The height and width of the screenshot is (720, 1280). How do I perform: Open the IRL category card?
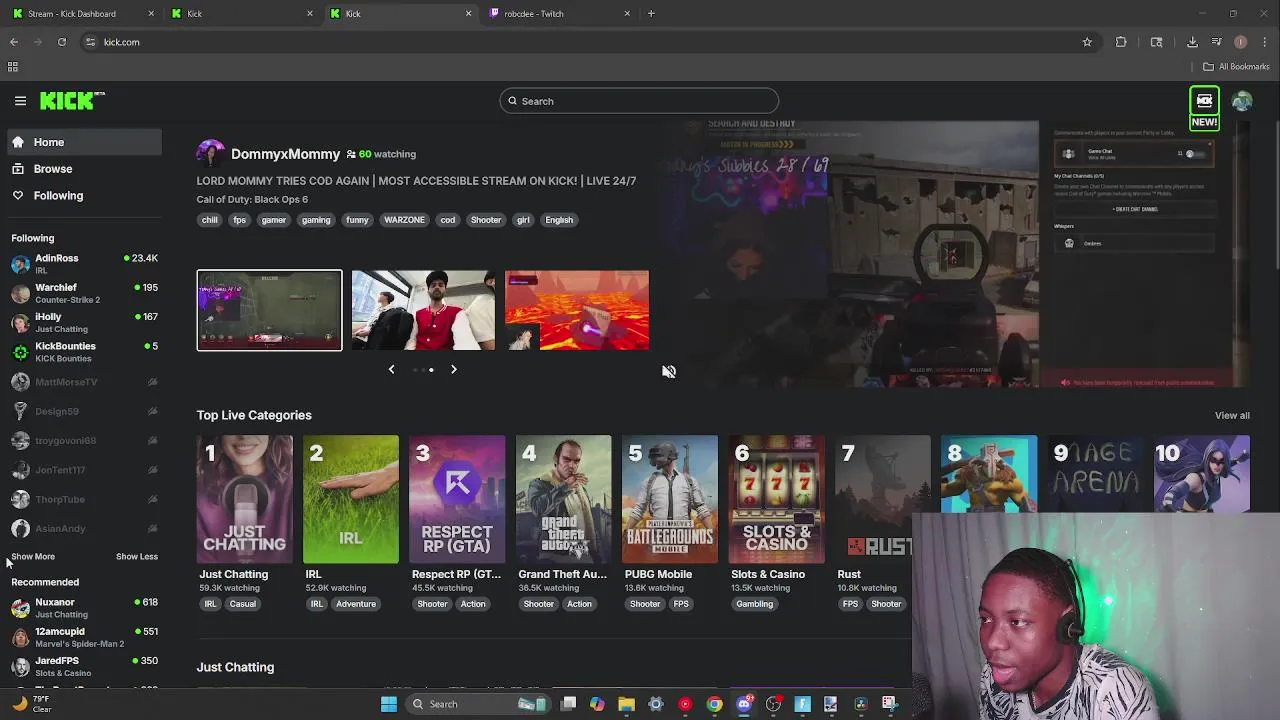[x=350, y=500]
